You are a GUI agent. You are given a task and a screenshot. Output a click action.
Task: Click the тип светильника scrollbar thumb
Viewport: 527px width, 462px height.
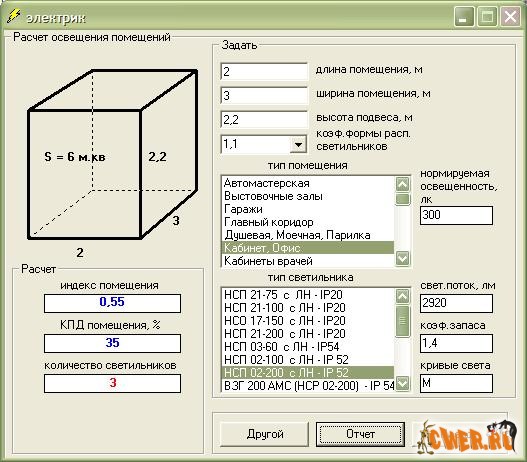tap(402, 321)
